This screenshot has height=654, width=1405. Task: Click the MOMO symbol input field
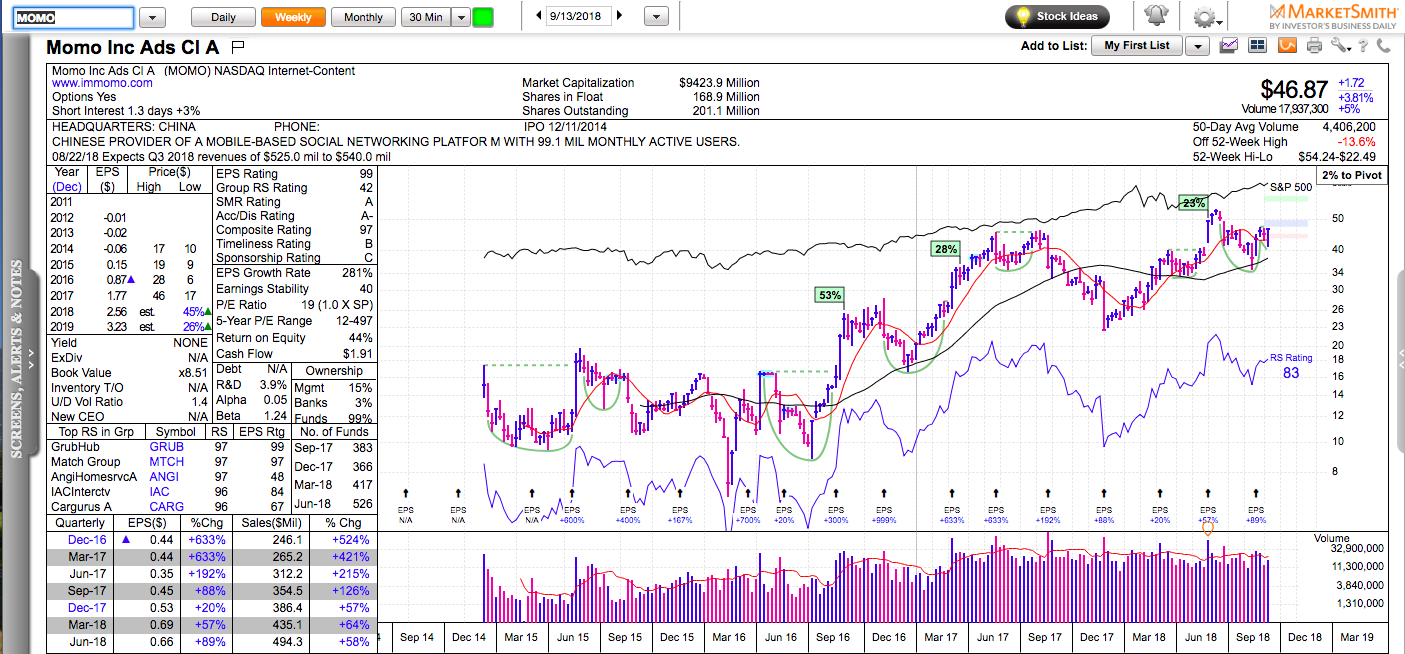pos(74,17)
